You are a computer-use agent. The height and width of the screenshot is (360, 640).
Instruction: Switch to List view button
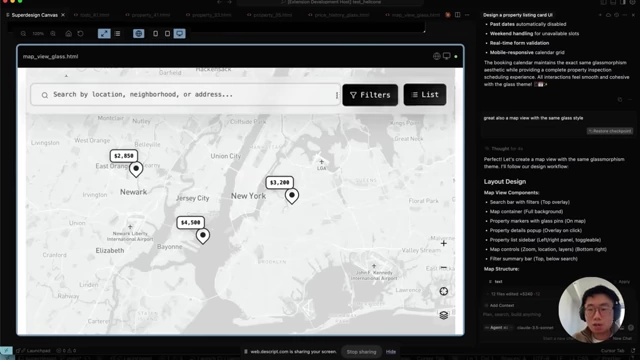click(425, 95)
